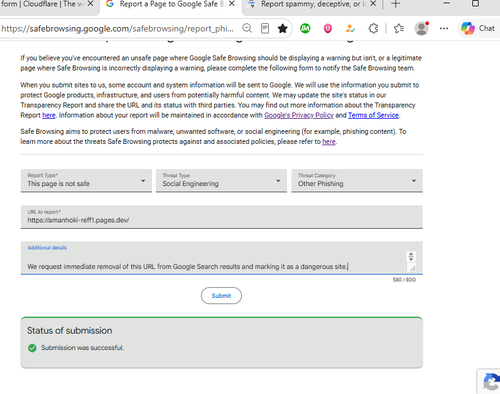
Task: Open the reCAPTCHA badge
Action: (x=489, y=381)
